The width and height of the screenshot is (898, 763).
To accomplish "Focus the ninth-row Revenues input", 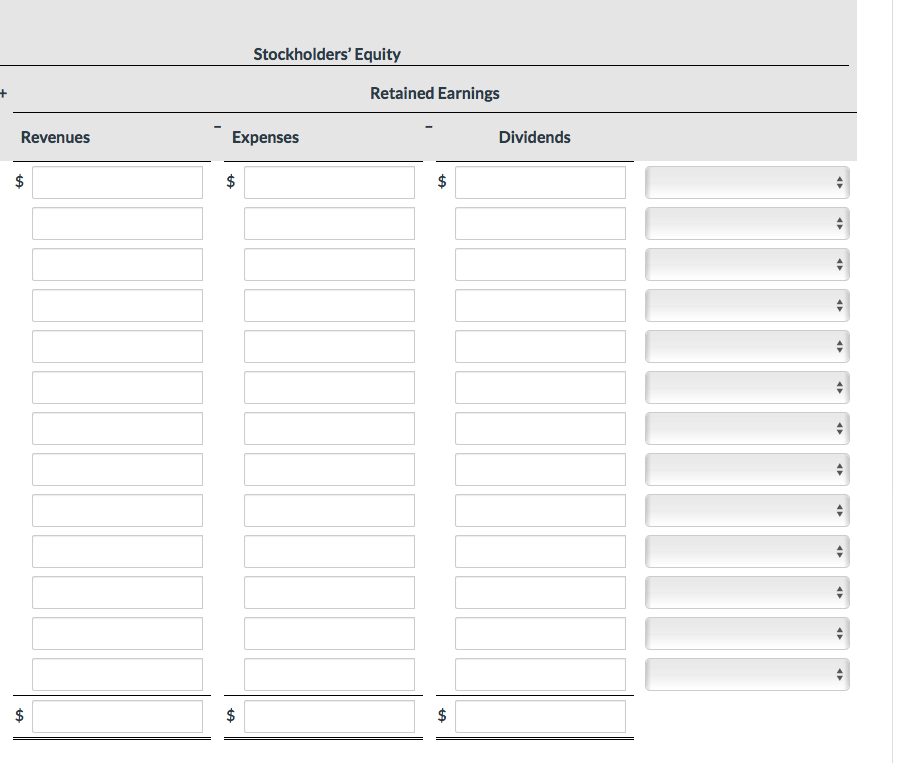I will (117, 510).
